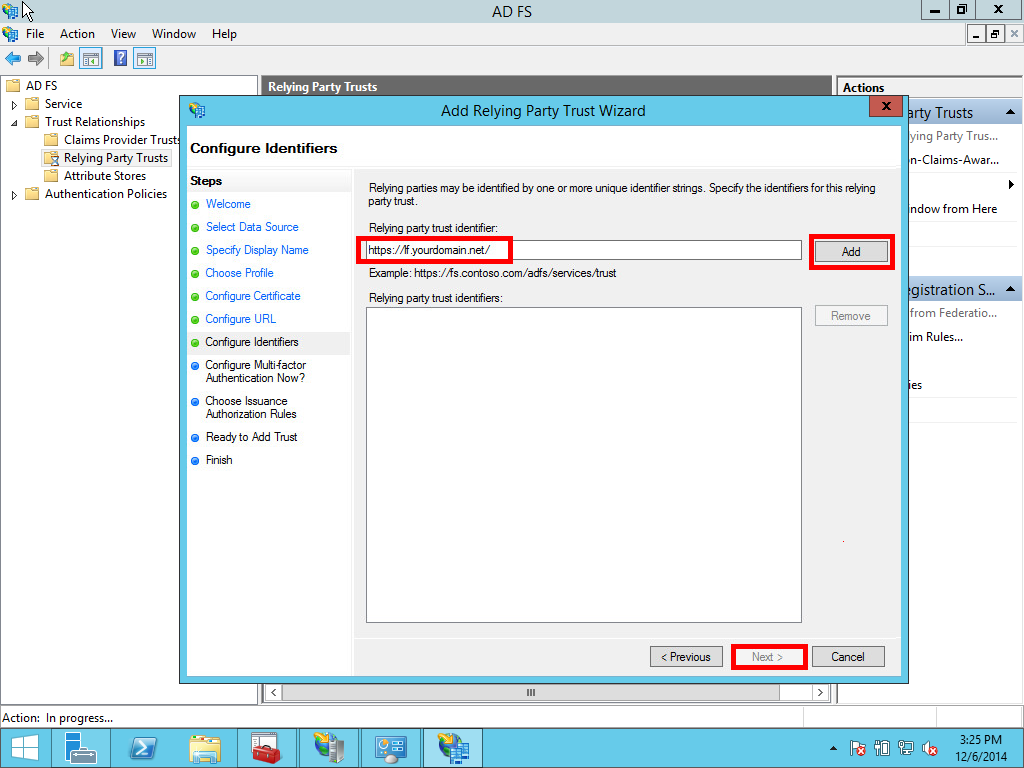Toggle the Show/Hide Console Tree icon

(x=91, y=58)
